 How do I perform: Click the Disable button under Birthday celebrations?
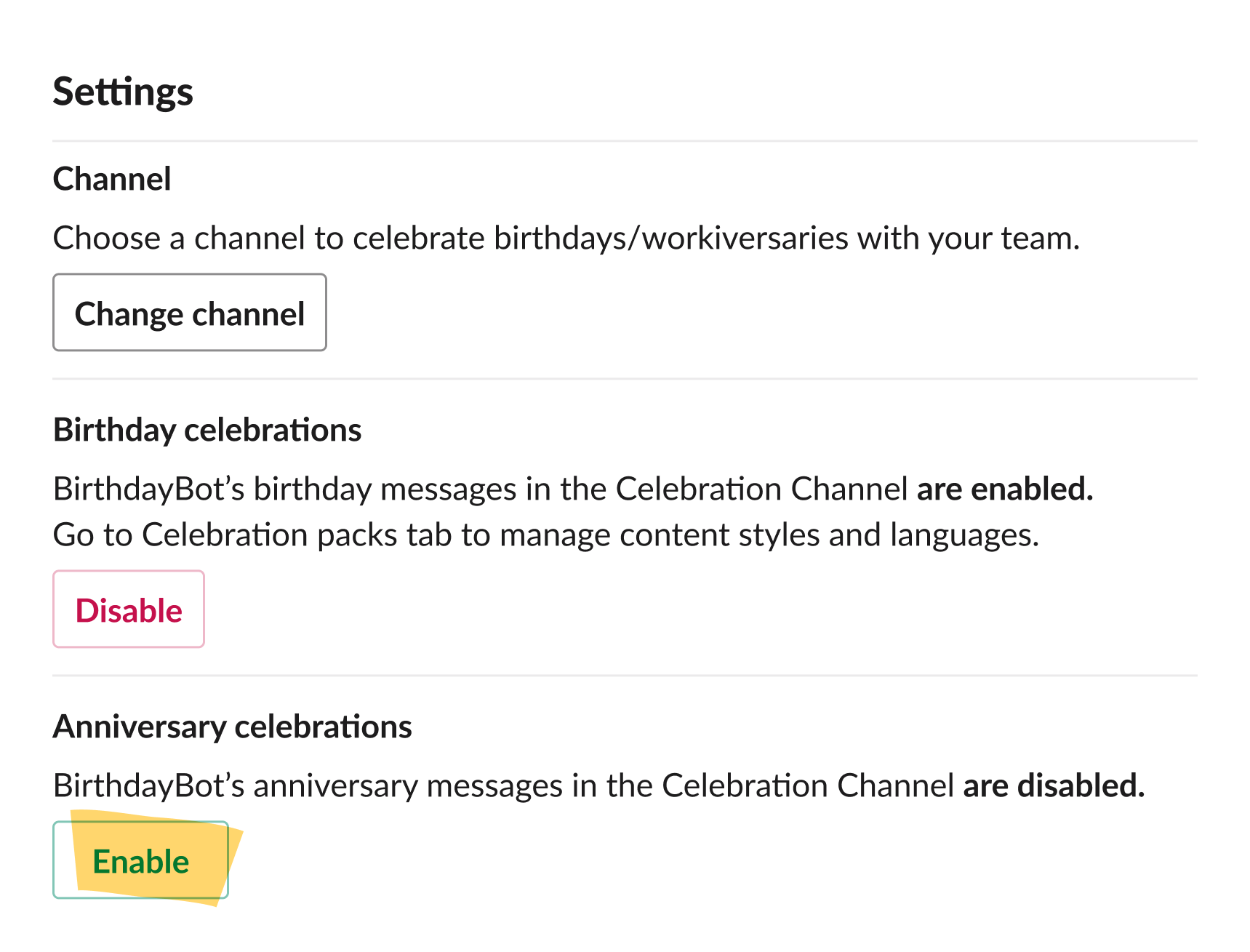click(x=128, y=609)
